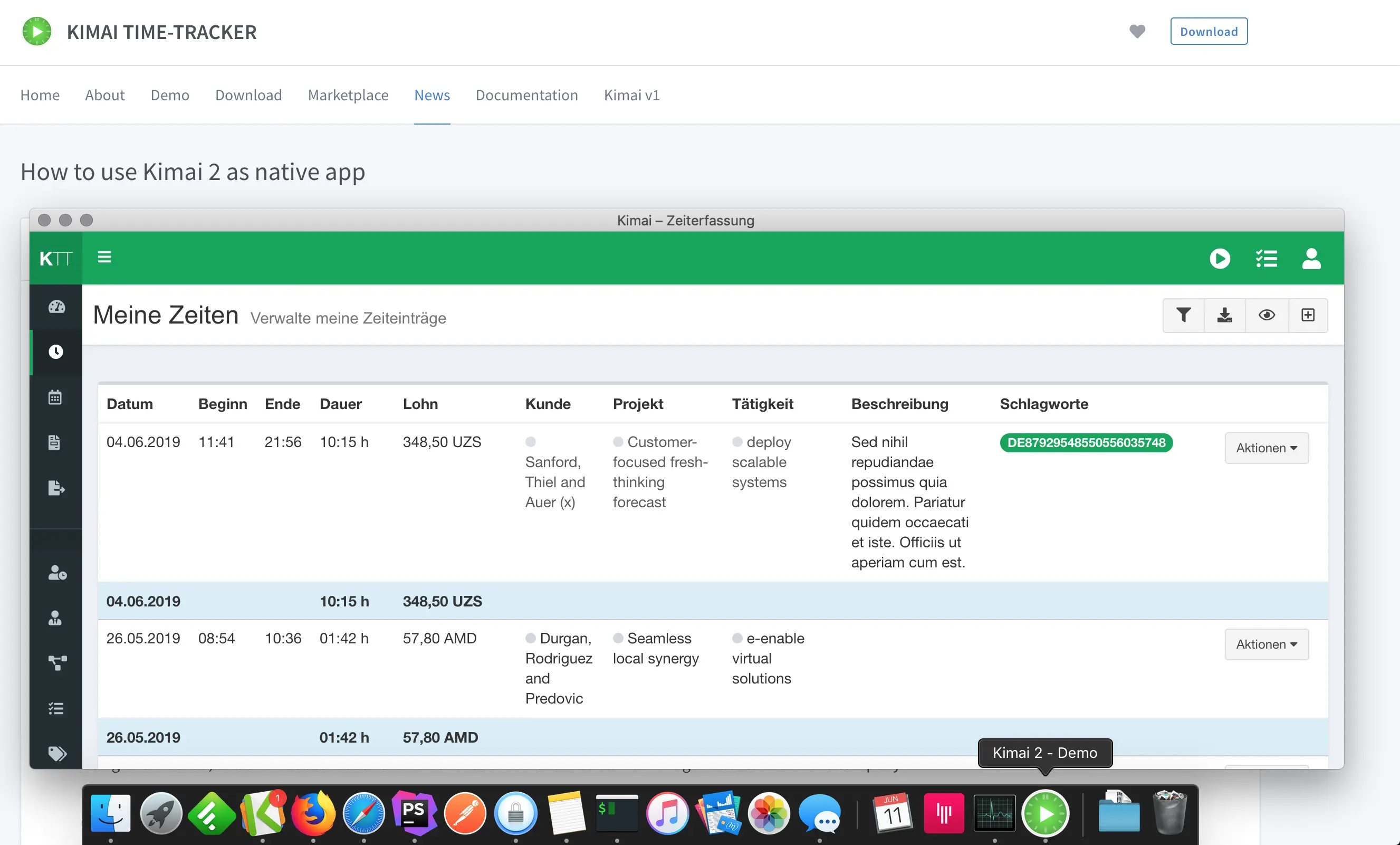Click the article title How to use Kimai 2
The image size is (1400, 845).
click(193, 172)
